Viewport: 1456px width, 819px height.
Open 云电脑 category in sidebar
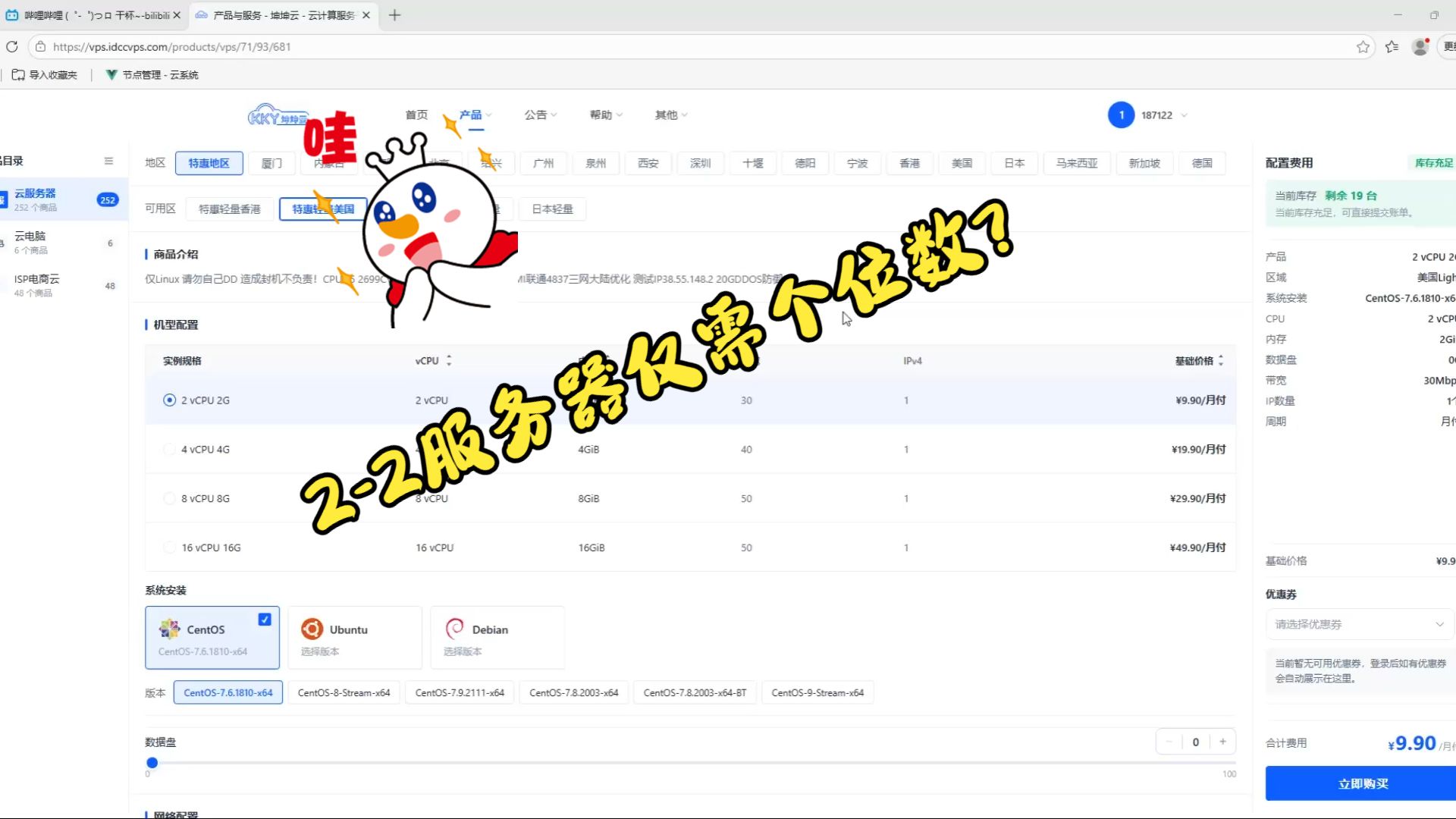64,243
